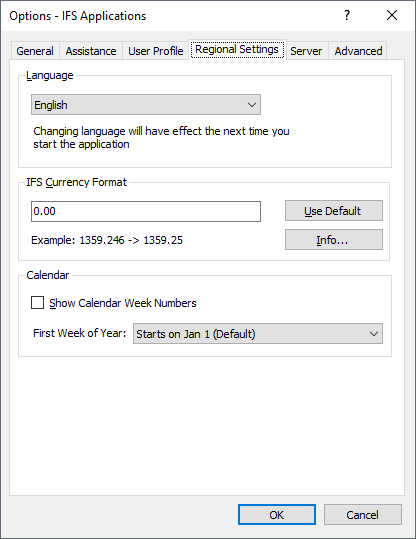The height and width of the screenshot is (539, 416).
Task: Switch to the General tab
Action: [35, 51]
